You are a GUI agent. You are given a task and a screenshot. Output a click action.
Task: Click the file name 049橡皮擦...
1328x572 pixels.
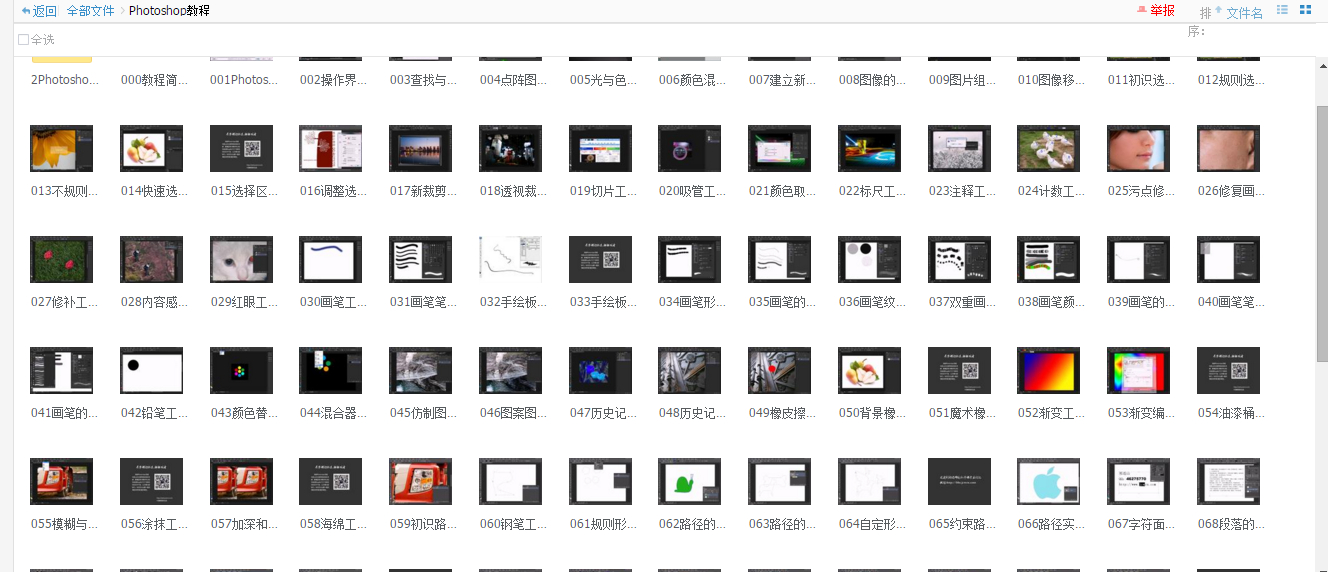[x=783, y=413]
